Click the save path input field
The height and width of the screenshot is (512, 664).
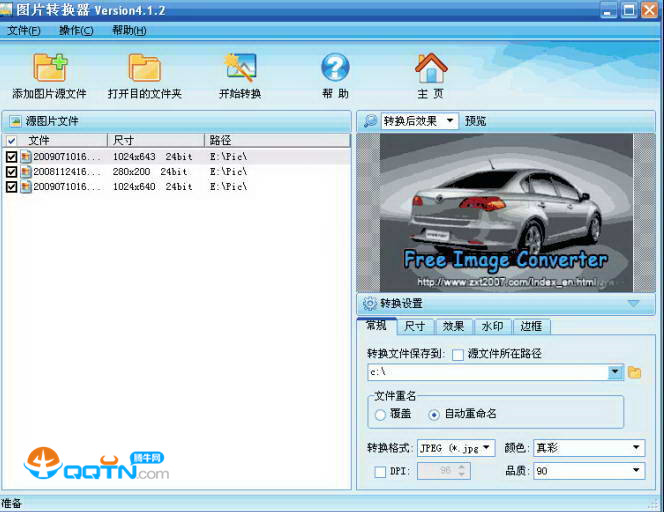pyautogui.click(x=488, y=373)
